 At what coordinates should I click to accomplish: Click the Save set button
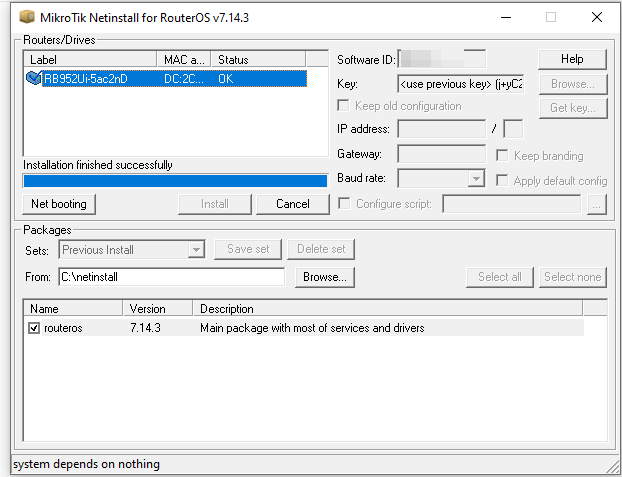[x=248, y=249]
